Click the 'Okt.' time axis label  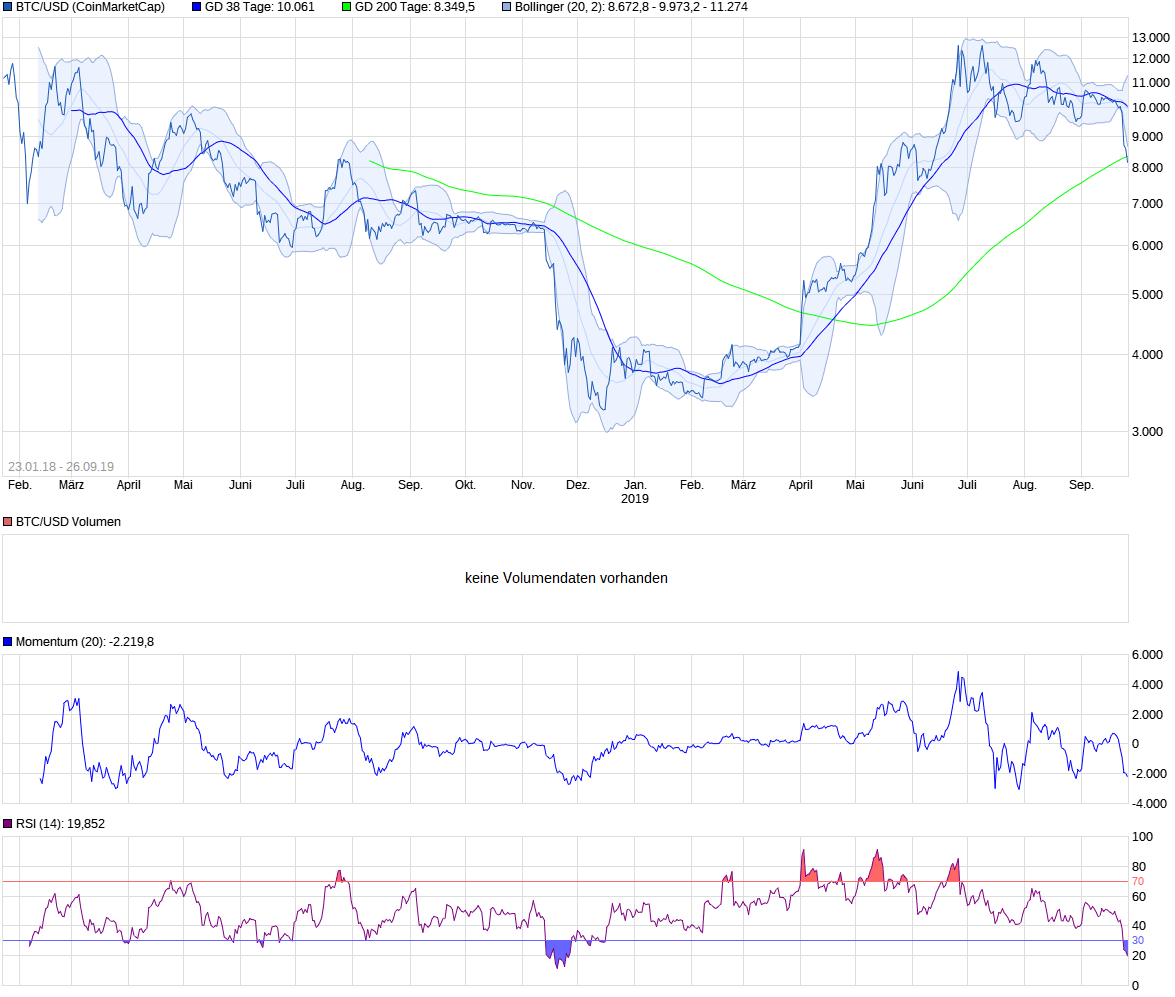465,485
